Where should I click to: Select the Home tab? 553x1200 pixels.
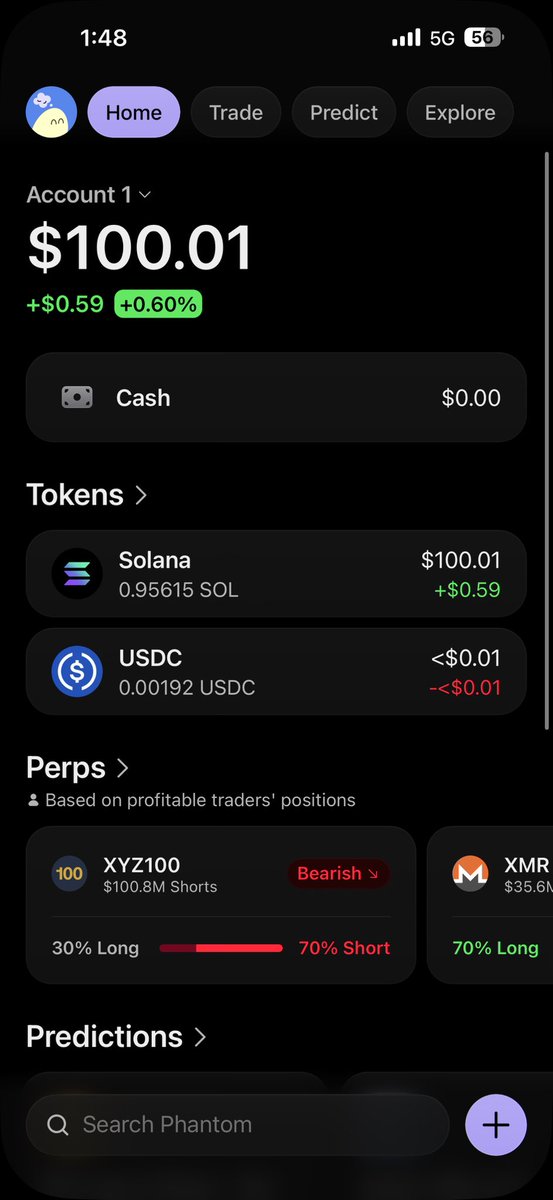coord(134,112)
